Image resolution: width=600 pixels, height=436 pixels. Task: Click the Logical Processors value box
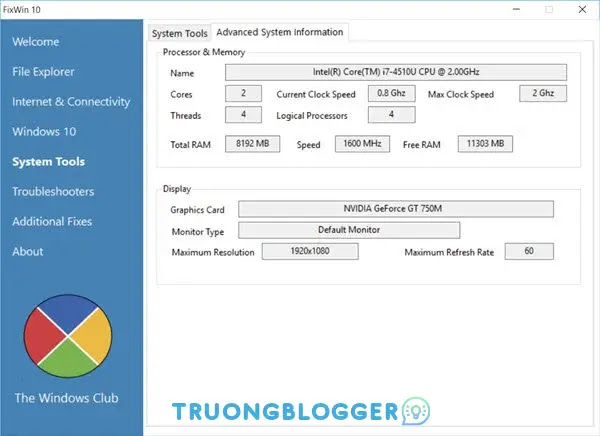pyautogui.click(x=391, y=114)
